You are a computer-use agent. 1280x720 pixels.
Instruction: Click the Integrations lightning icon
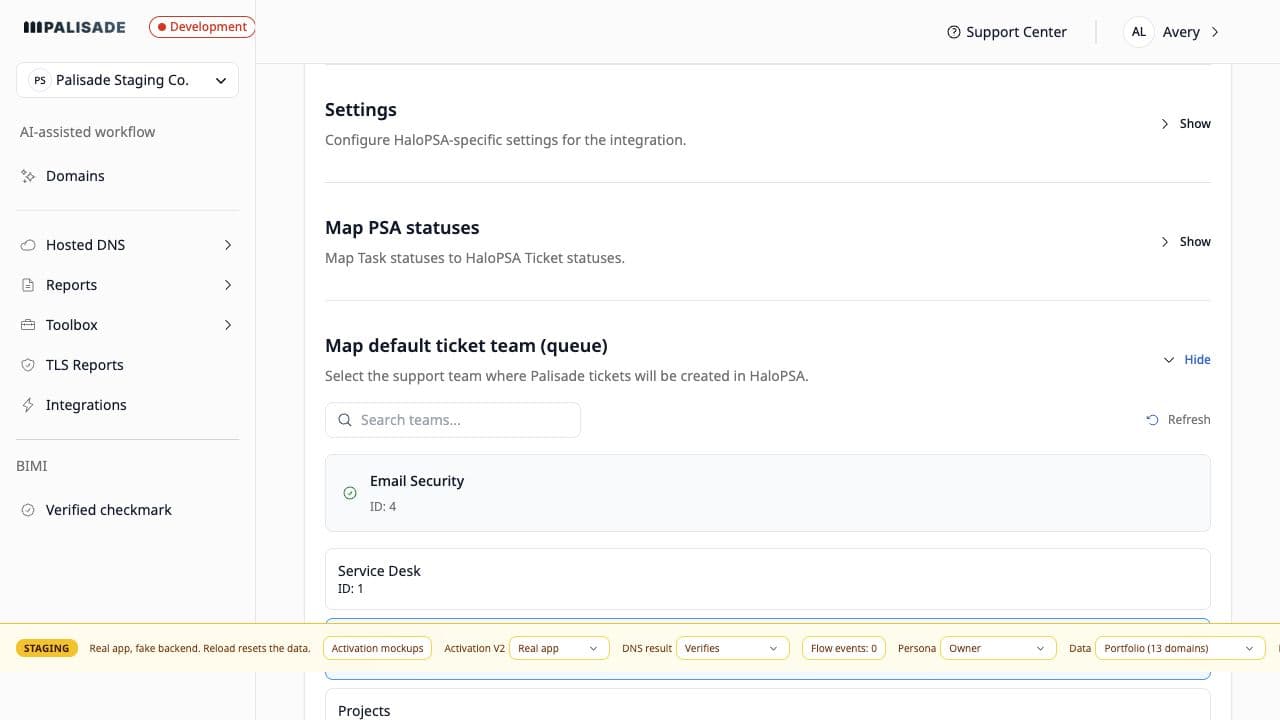point(28,405)
